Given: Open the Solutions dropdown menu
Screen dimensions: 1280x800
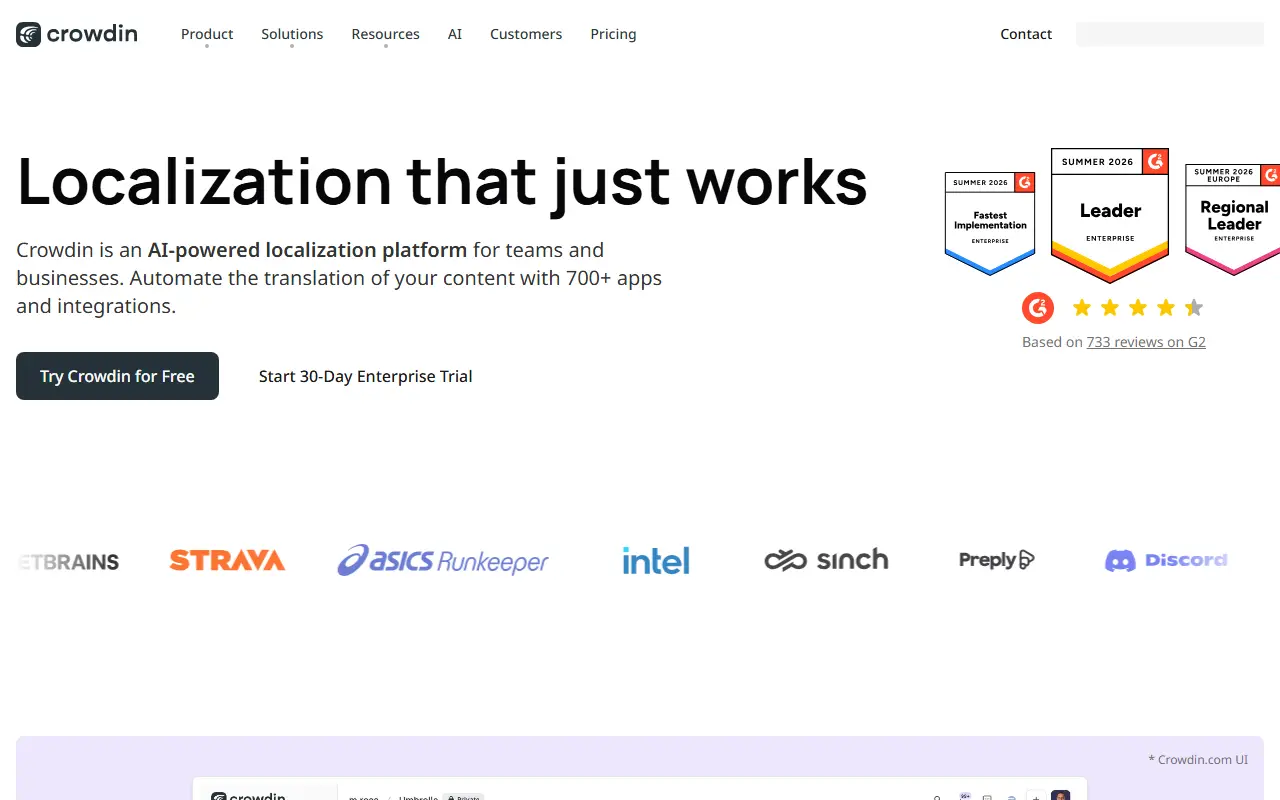Looking at the screenshot, I should [292, 34].
